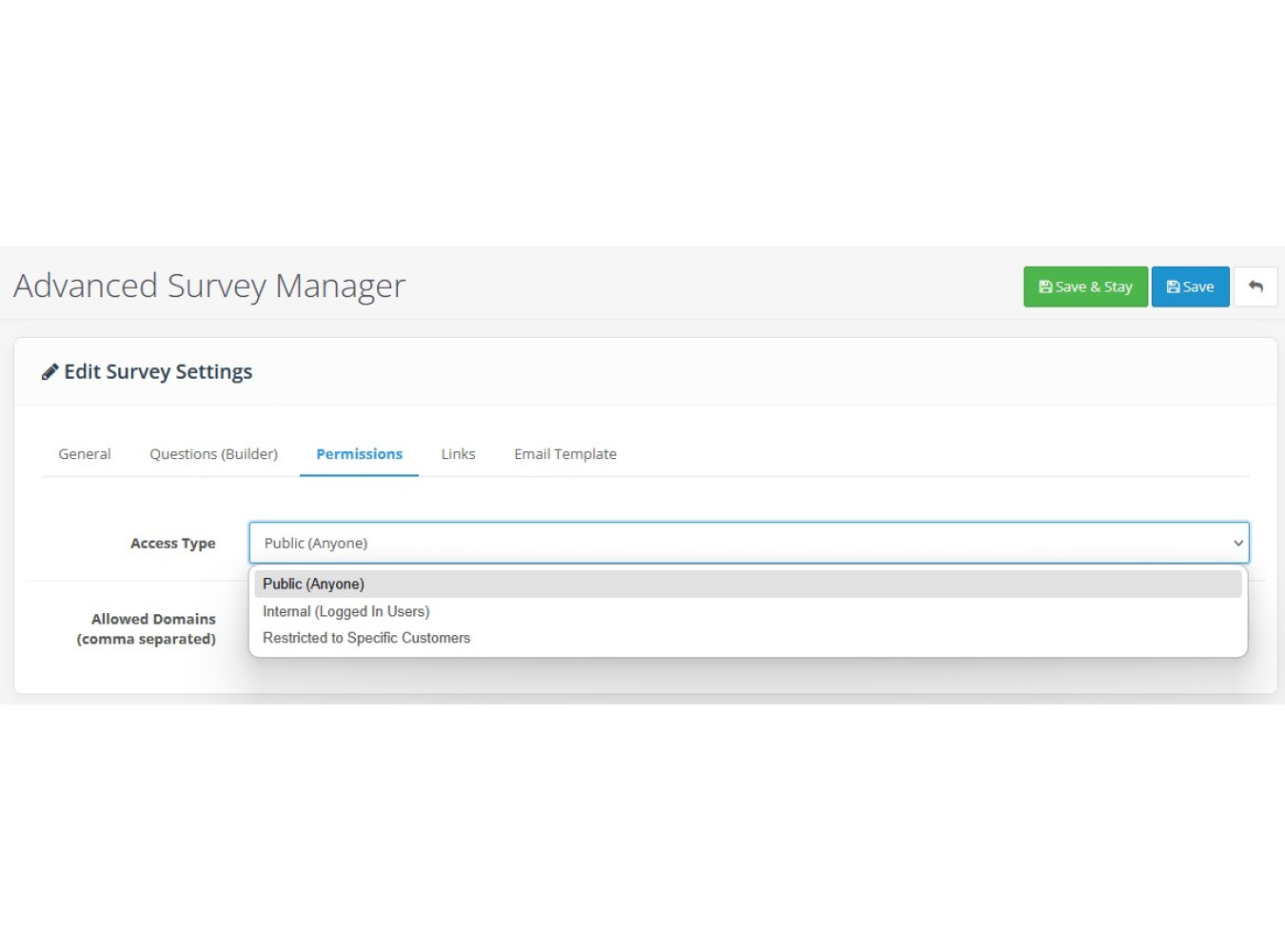Click the floppy disk icon in blue Save button
The width and height of the screenshot is (1285, 952).
click(1173, 287)
